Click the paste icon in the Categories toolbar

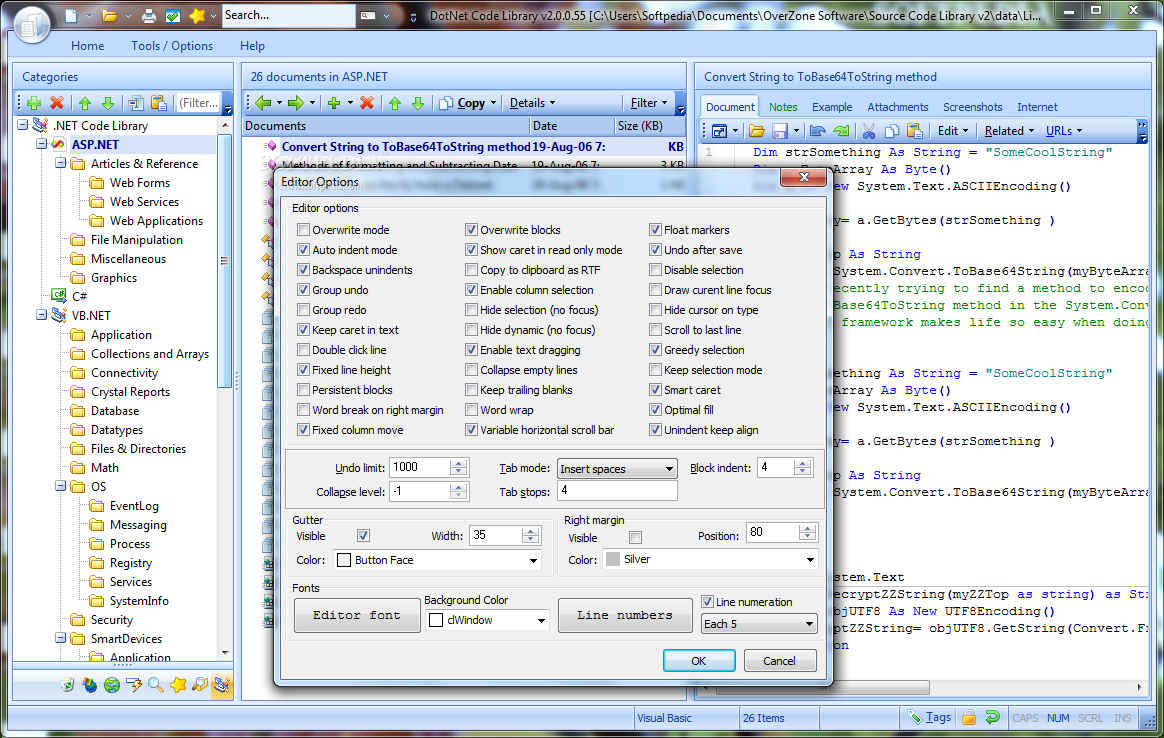pos(158,103)
